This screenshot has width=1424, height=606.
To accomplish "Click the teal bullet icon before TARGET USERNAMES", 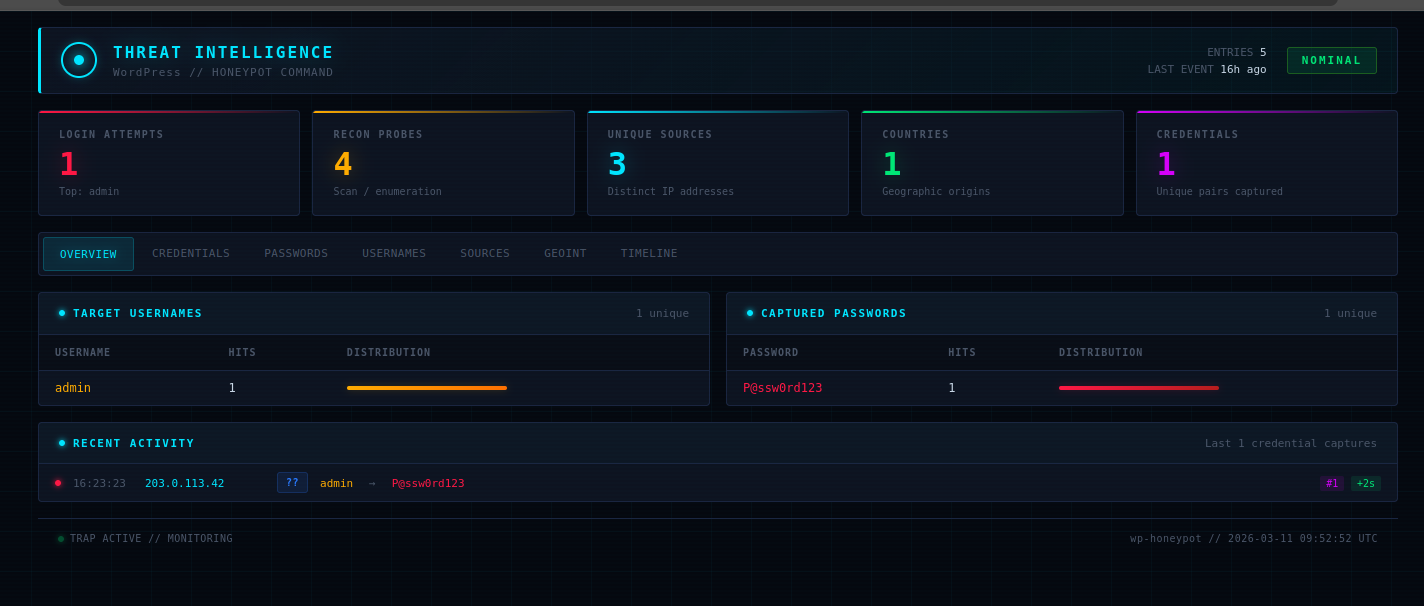I will [61, 312].
